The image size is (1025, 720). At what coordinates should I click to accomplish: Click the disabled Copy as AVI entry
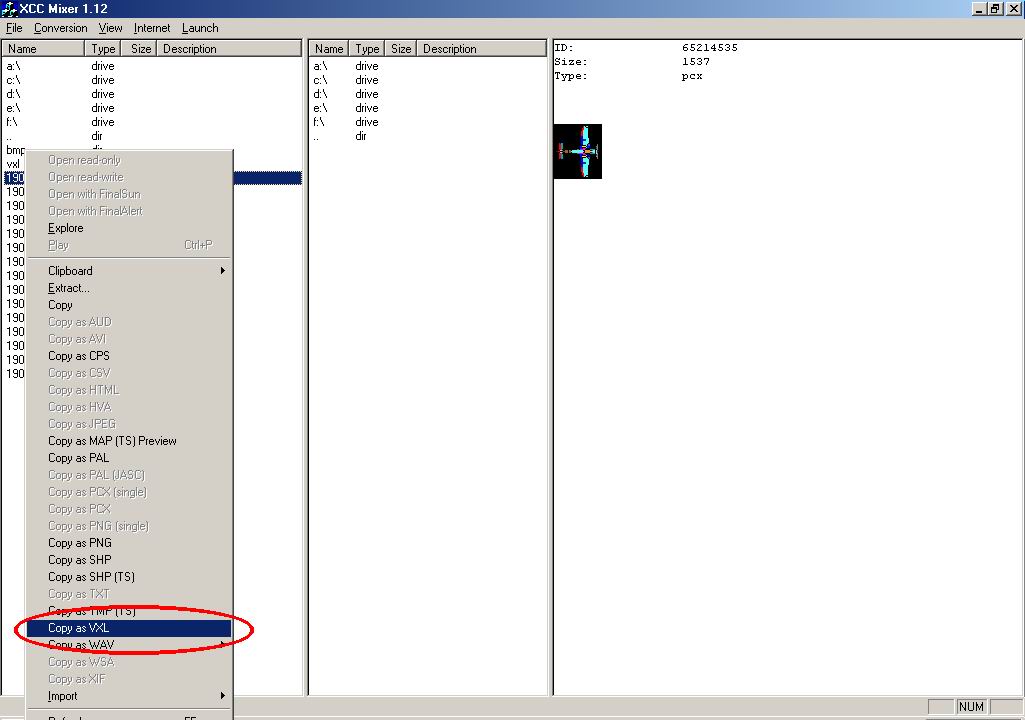(x=129, y=339)
